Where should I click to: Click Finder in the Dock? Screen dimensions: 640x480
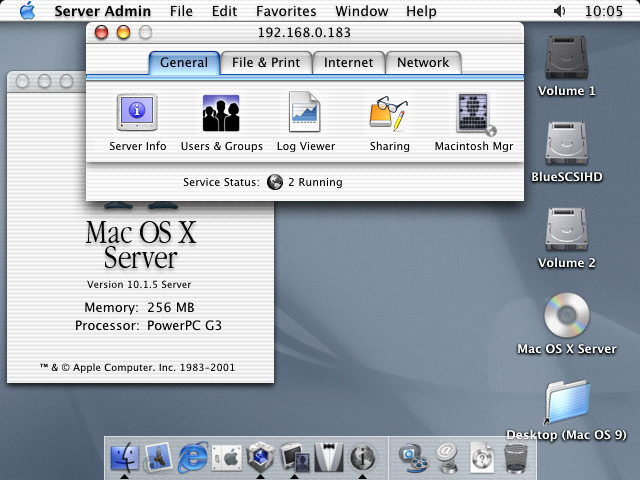[x=124, y=457]
